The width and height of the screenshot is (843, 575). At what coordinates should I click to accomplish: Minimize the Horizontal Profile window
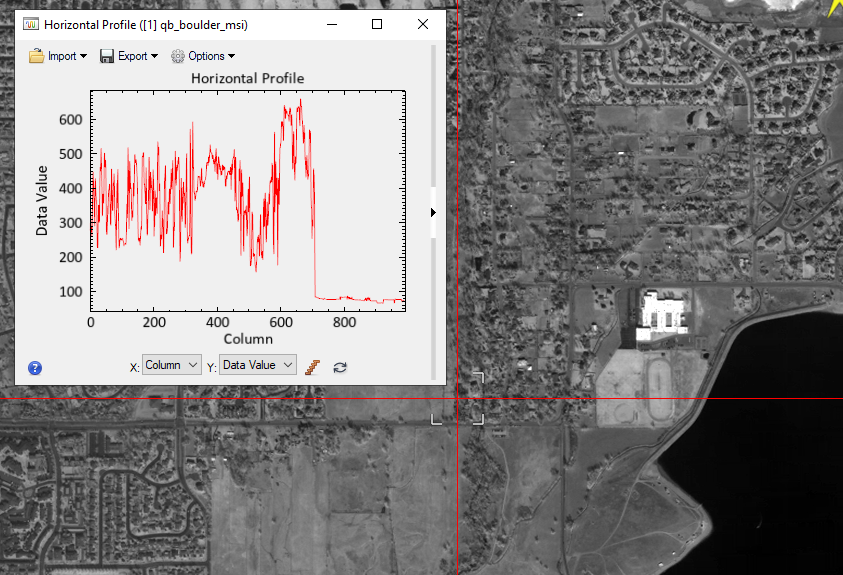(331, 24)
